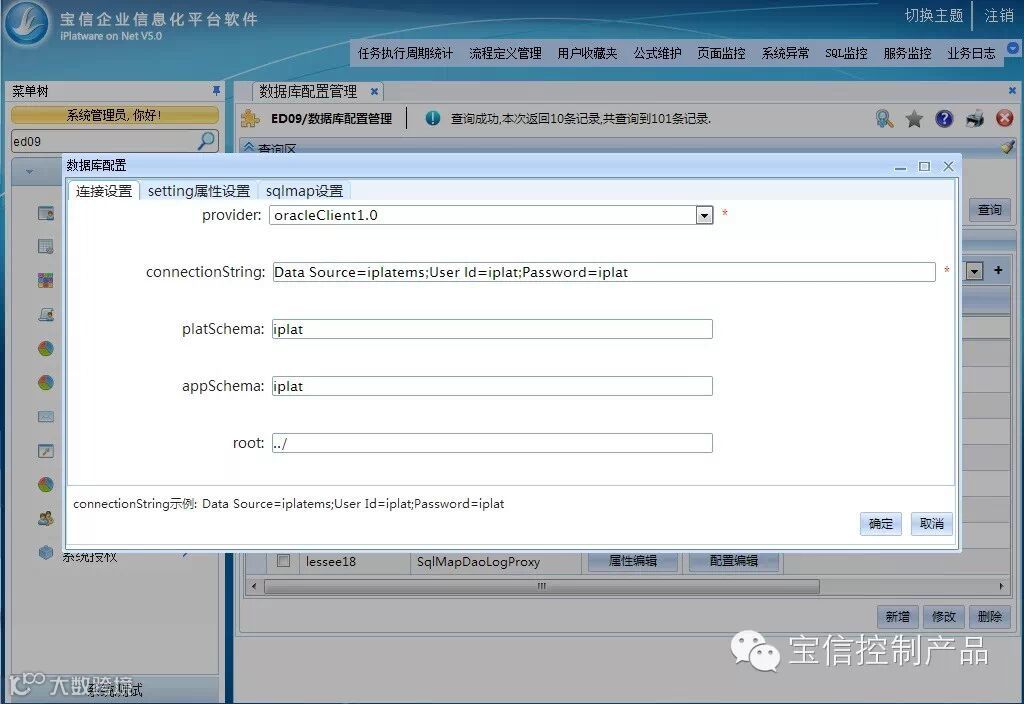This screenshot has width=1024, height=704.
Task: Minimize the 数据库配置 dialog
Action: [900, 167]
